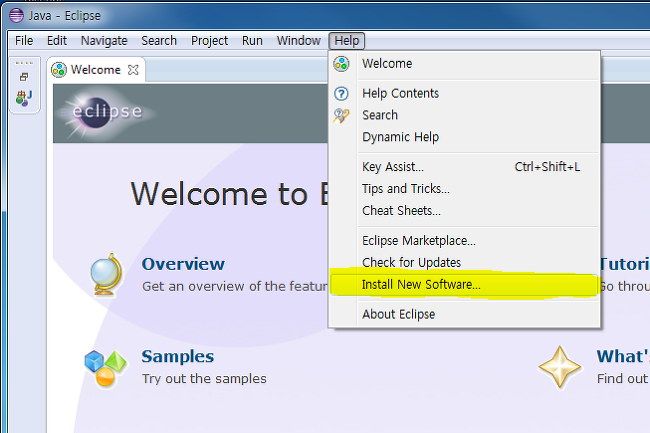
Task: Open About Eclipse
Action: coord(464,314)
